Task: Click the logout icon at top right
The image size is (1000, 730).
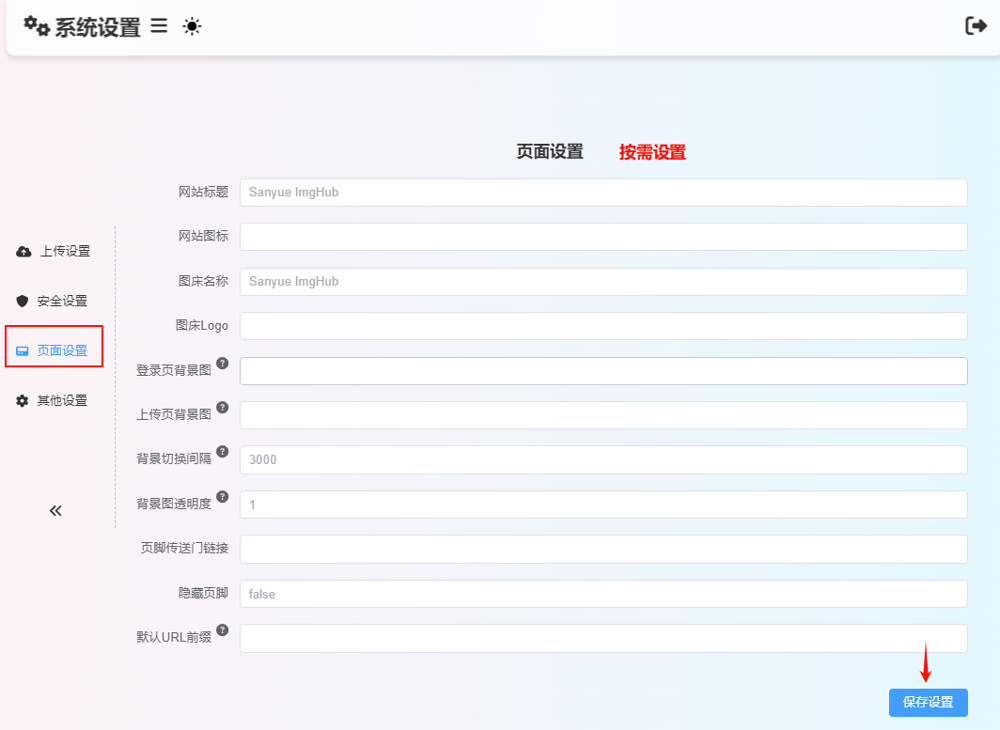Action: click(975, 26)
